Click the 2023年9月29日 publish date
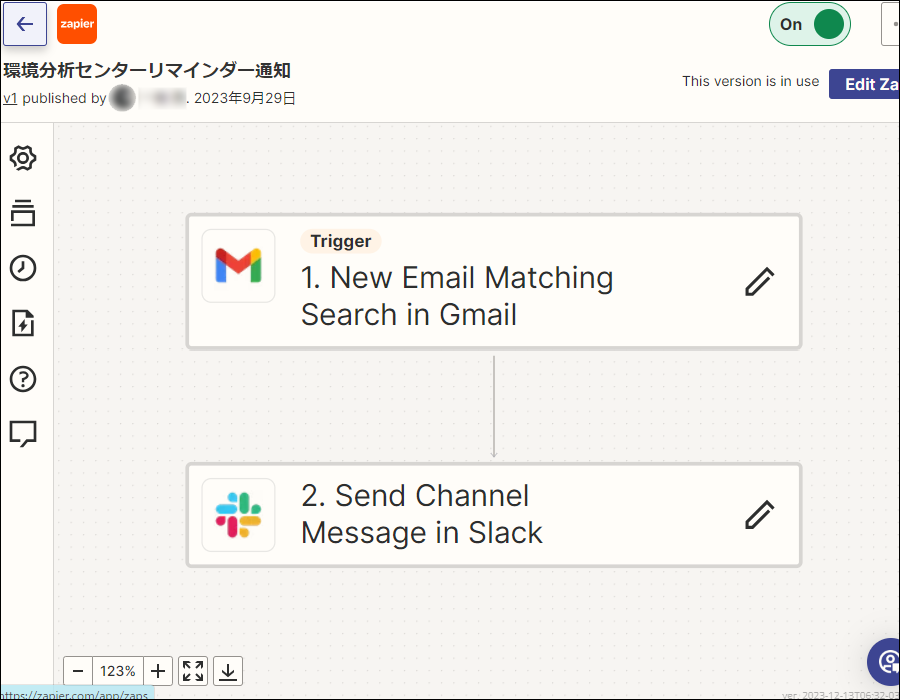This screenshot has height=700, width=900. point(245,98)
